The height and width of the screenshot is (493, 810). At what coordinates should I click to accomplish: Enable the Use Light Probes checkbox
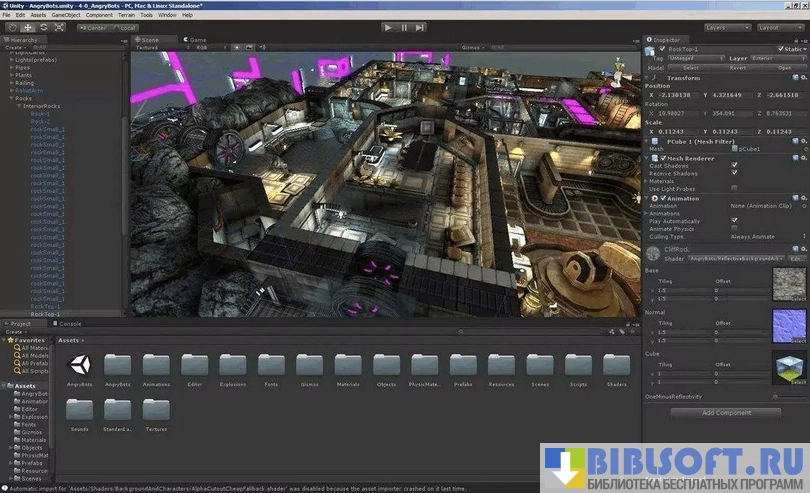734,188
